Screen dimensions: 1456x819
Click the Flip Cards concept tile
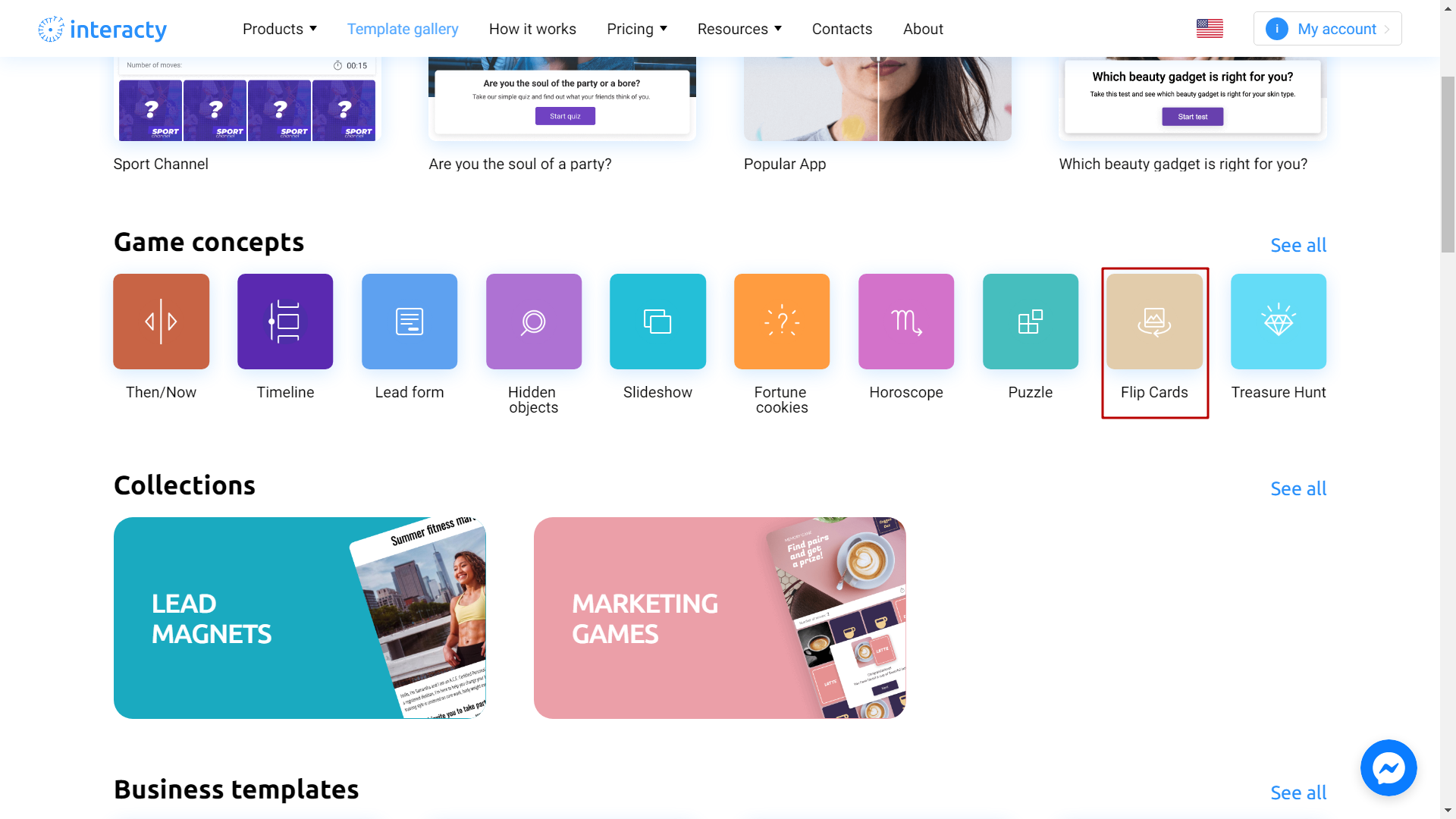pos(1154,322)
